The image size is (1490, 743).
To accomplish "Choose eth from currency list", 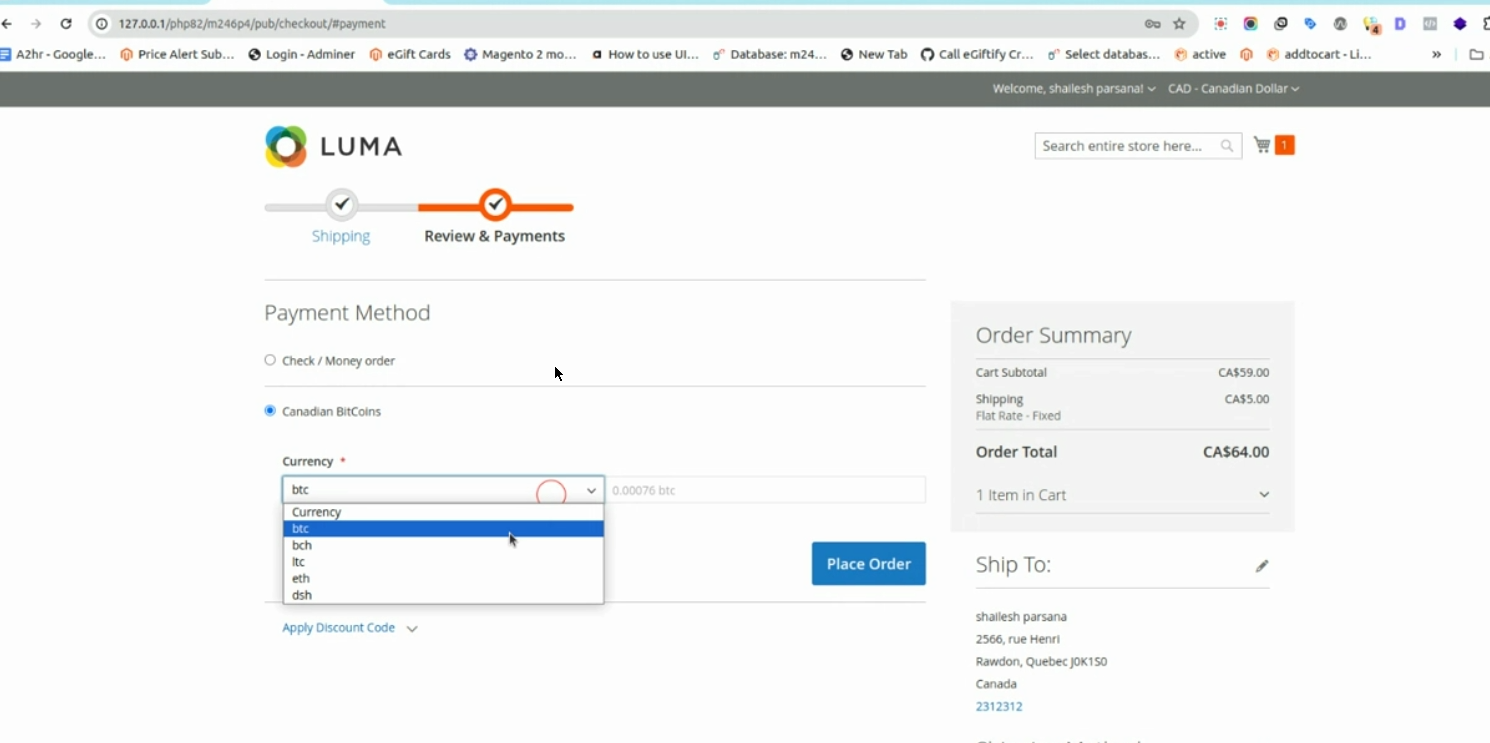I will [301, 578].
